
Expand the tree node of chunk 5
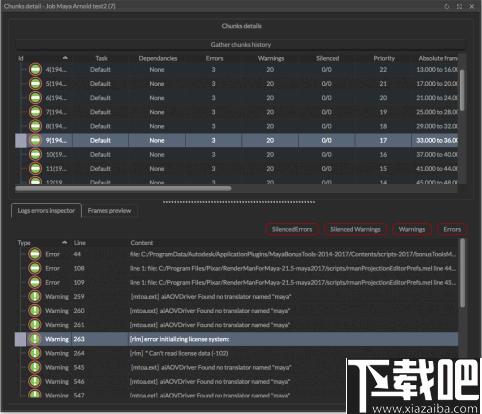(24, 83)
